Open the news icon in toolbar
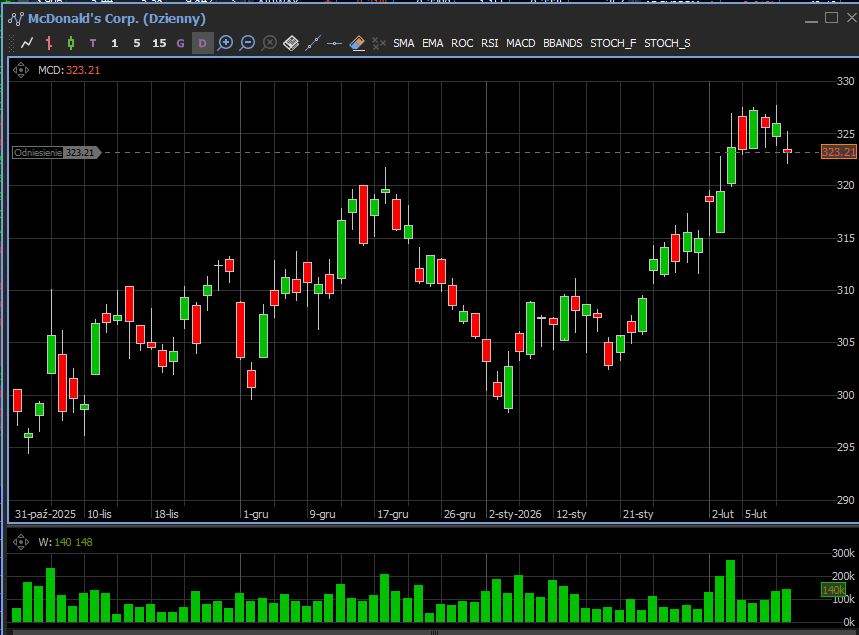The height and width of the screenshot is (635, 859). pos(291,43)
